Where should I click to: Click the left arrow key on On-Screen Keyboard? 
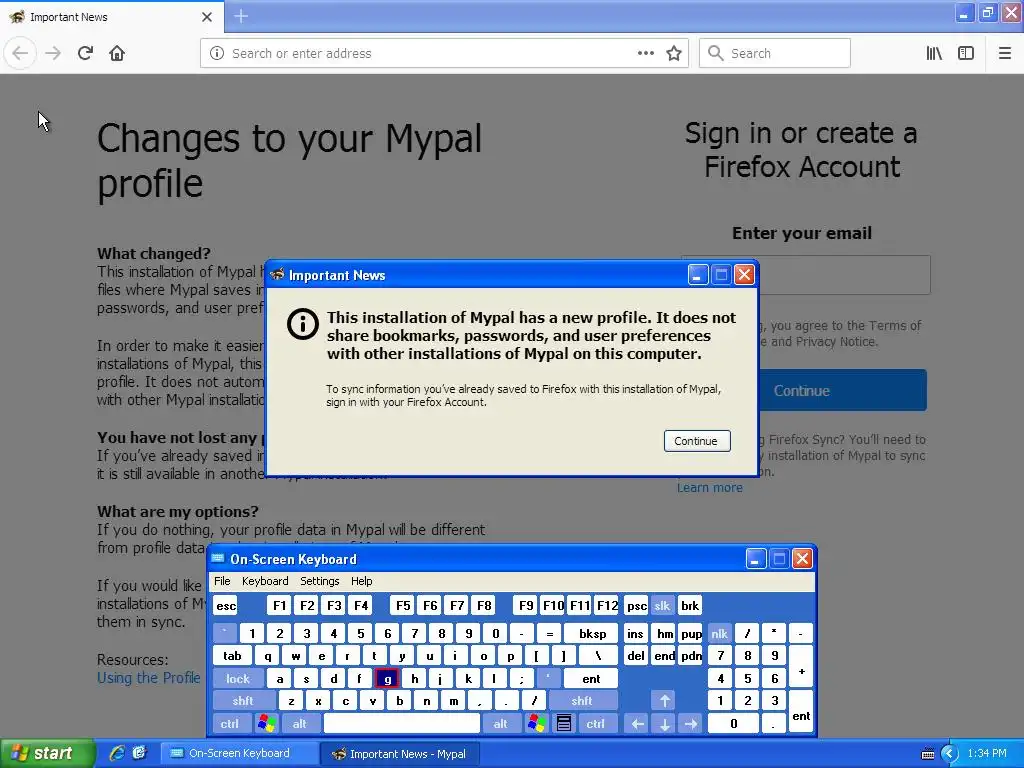pyautogui.click(x=637, y=724)
